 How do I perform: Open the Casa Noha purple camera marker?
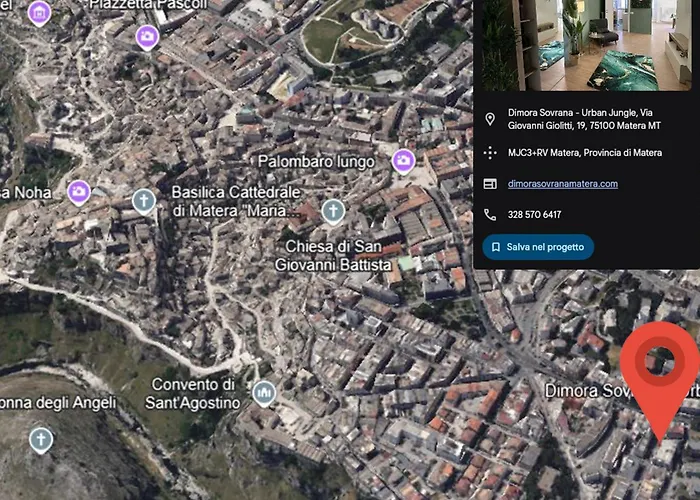(x=79, y=191)
